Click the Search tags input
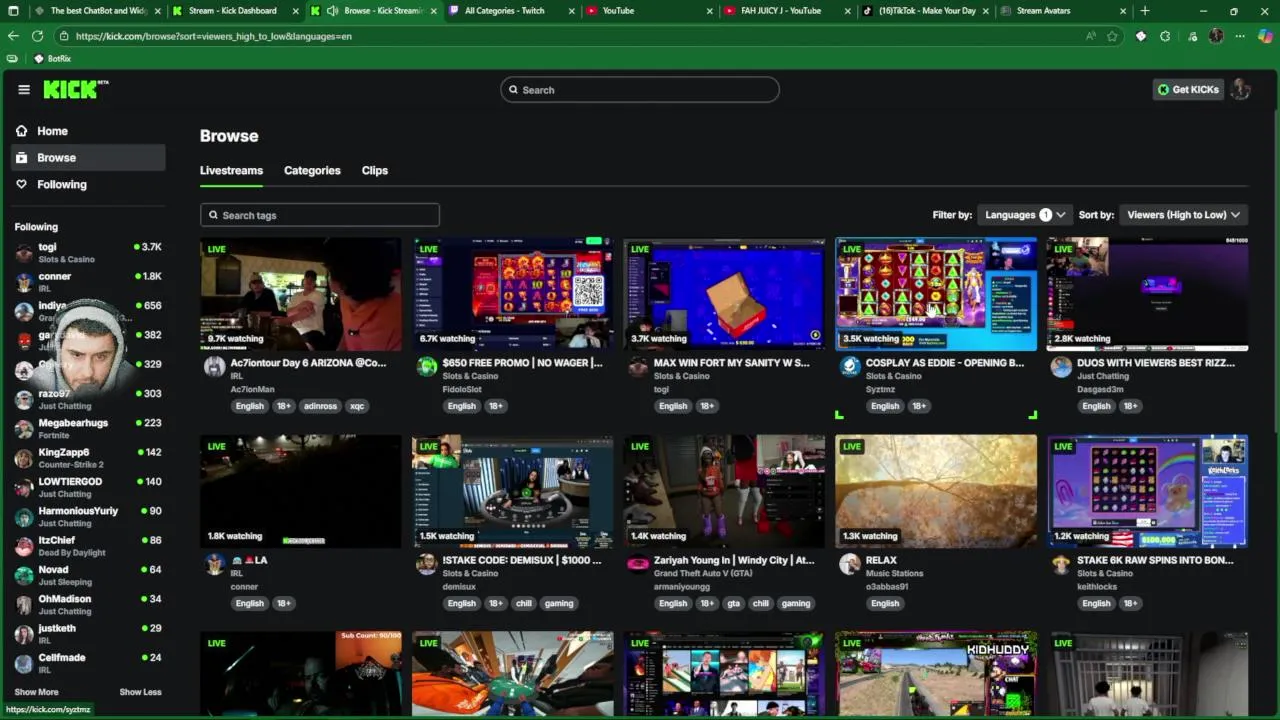 (320, 215)
